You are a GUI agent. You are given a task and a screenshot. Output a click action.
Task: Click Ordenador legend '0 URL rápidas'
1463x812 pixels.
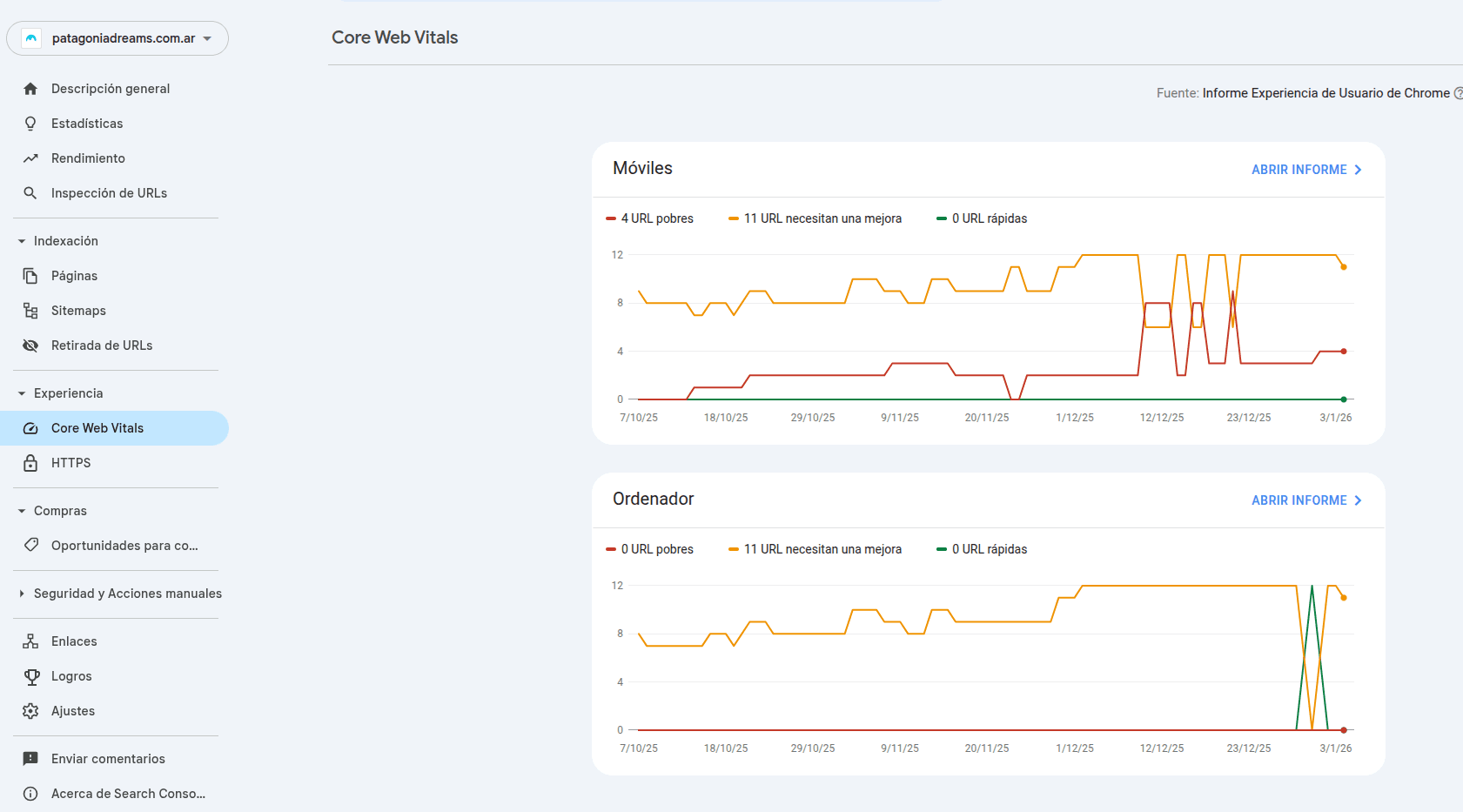coord(981,549)
